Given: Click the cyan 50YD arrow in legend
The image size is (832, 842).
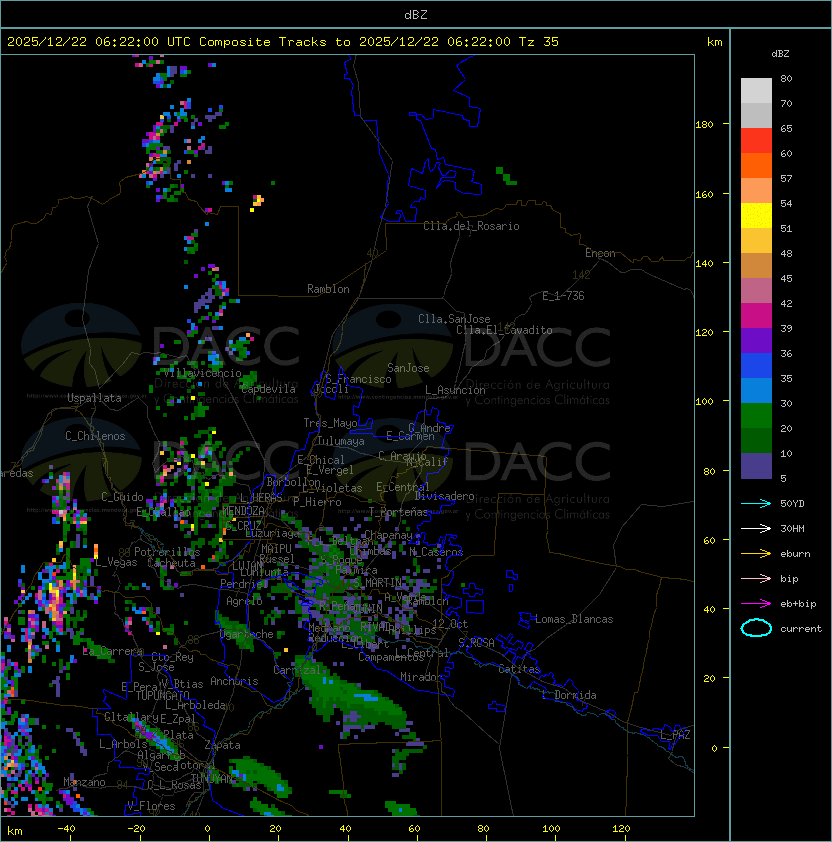Looking at the screenshot, I should coord(756,503).
